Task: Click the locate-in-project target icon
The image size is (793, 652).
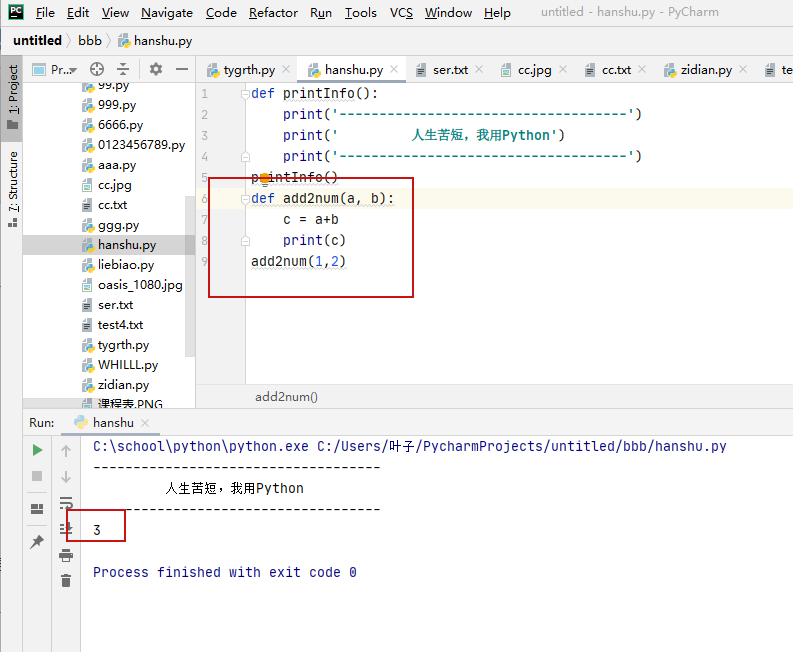Action: (97, 69)
